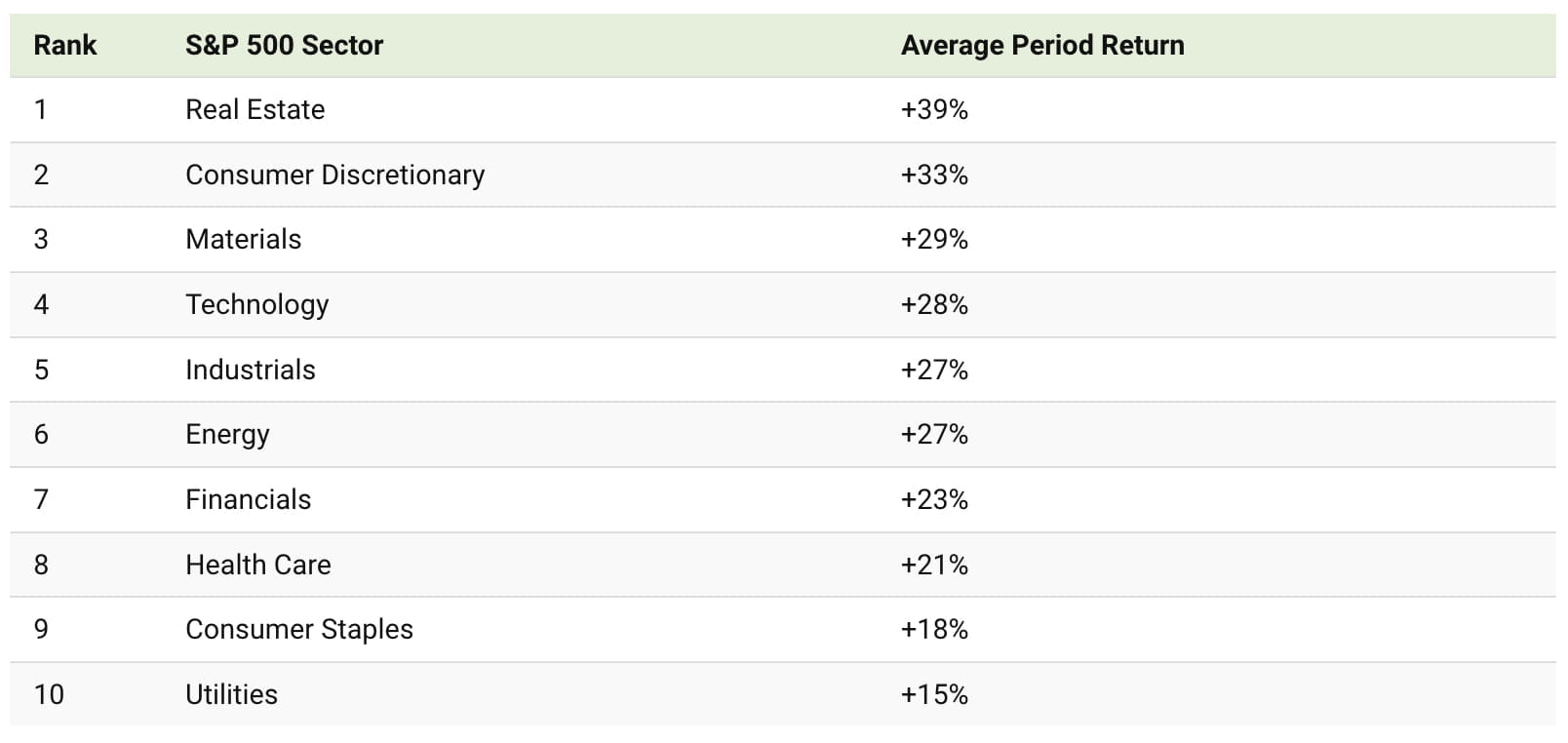Screen dimensions: 1568x743
Task: Click the +23% return for Financials
Action: click(x=933, y=499)
